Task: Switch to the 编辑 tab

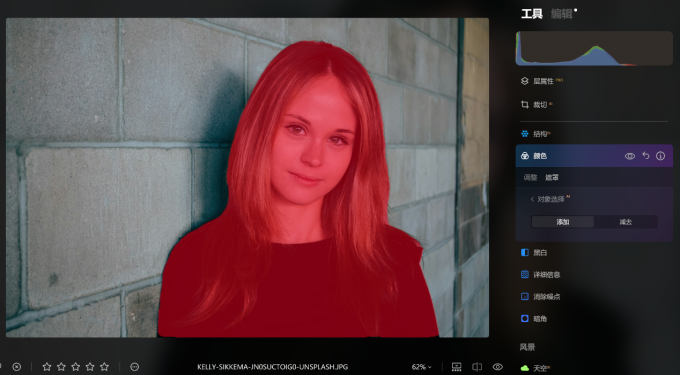Action: click(x=562, y=14)
